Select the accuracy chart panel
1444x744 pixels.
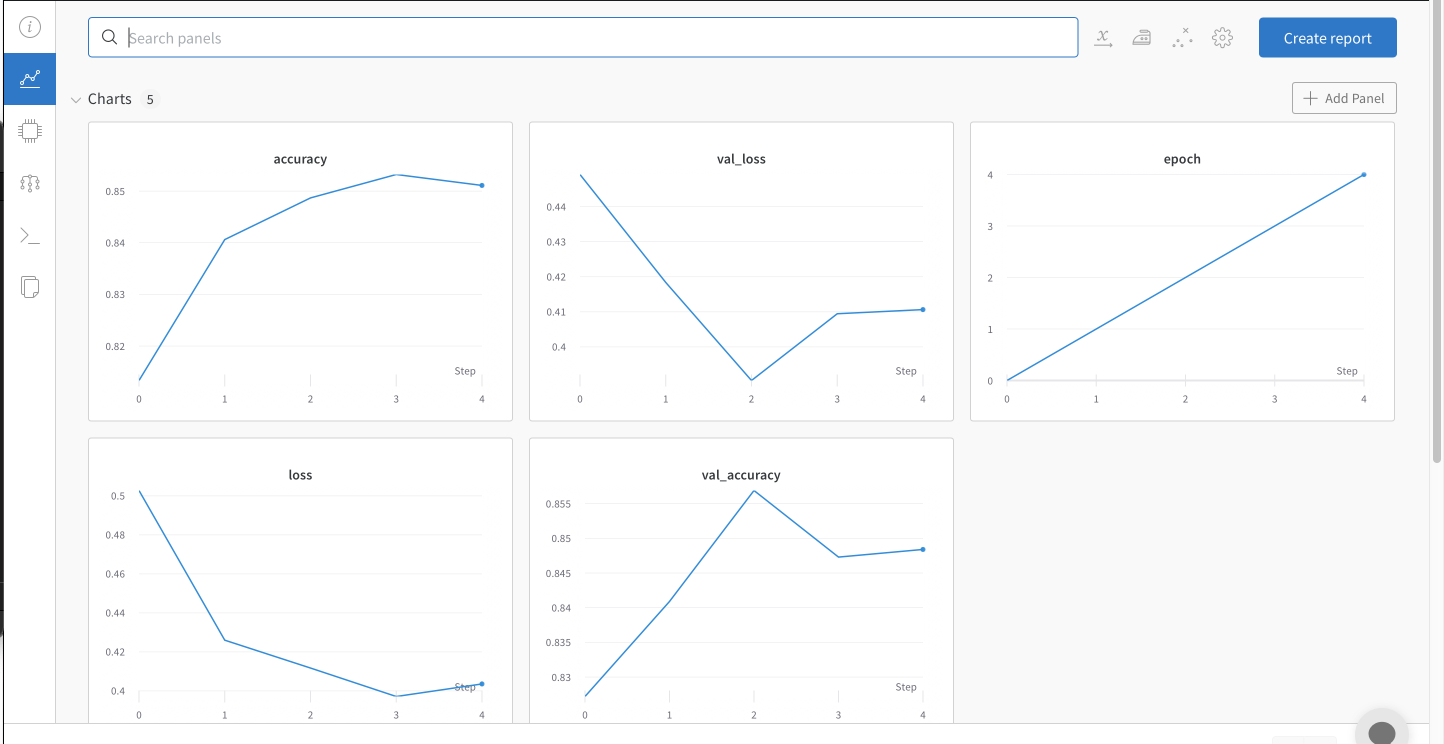click(x=300, y=271)
